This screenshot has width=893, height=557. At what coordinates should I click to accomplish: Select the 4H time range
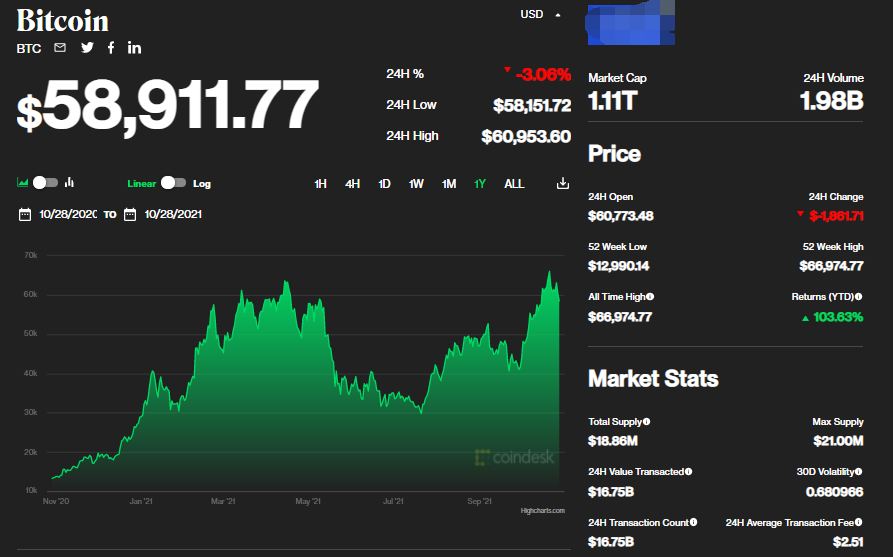(353, 184)
